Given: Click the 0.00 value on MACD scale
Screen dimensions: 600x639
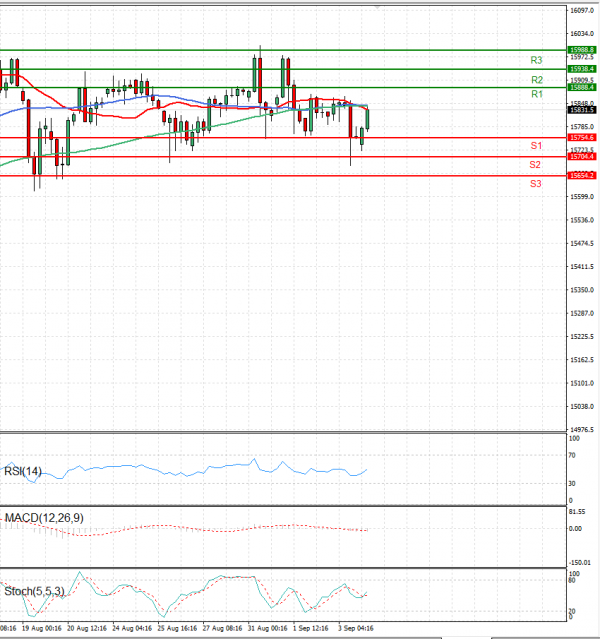Looking at the screenshot, I should pos(575,529).
